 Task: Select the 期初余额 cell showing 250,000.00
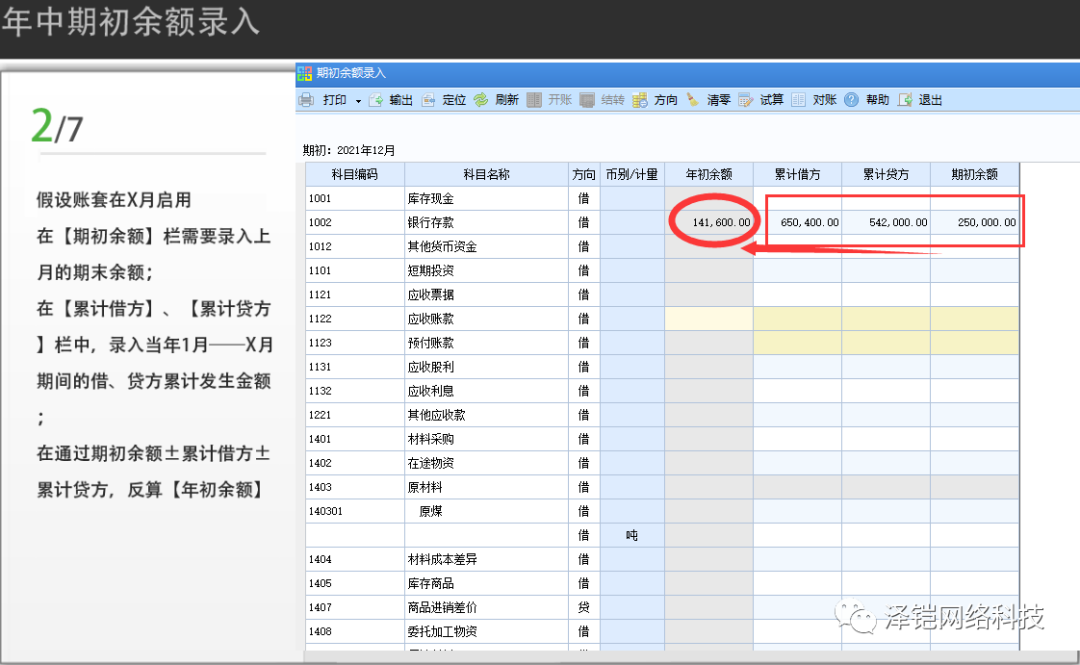click(x=974, y=222)
